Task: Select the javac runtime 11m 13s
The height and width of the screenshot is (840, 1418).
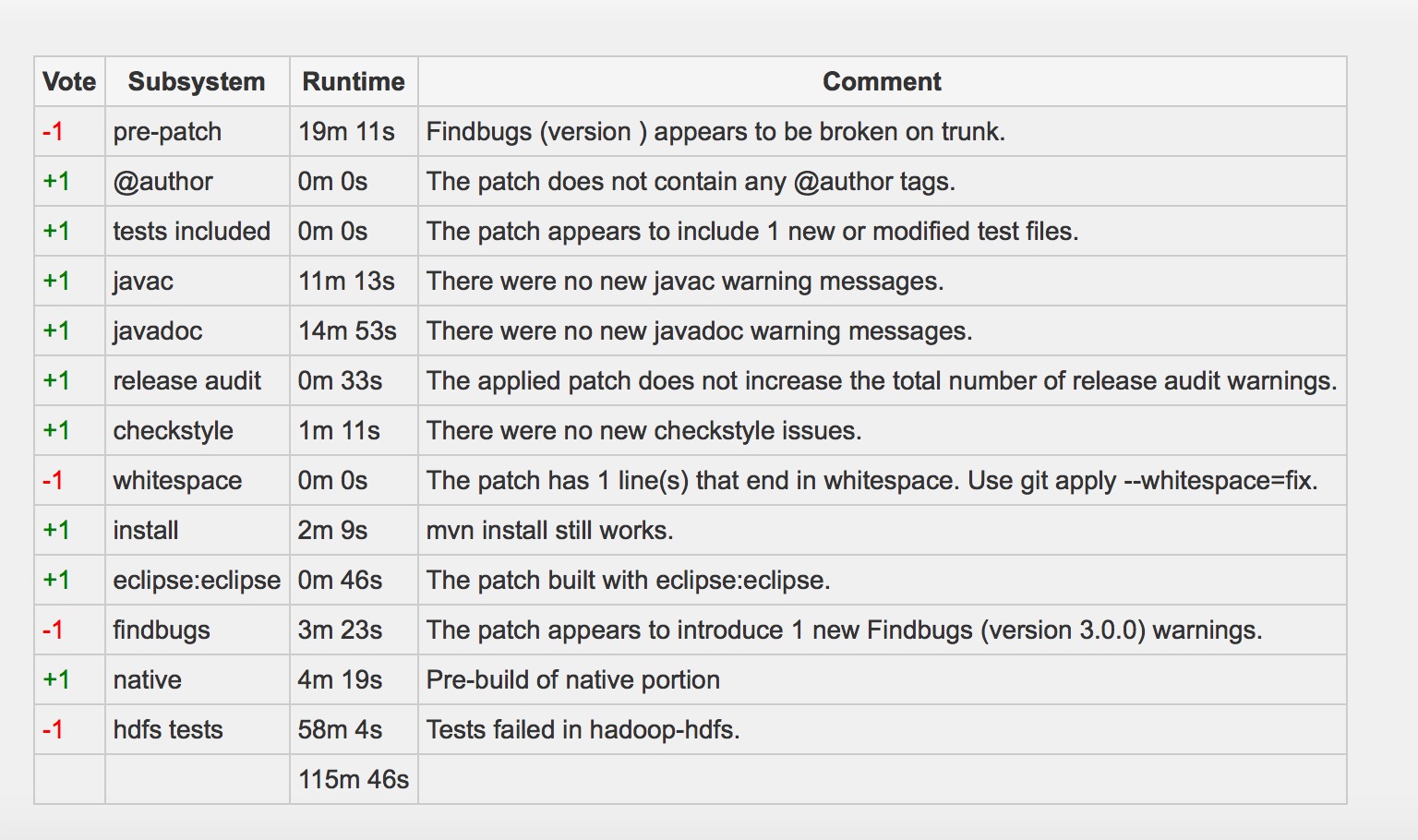Action: 346,281
